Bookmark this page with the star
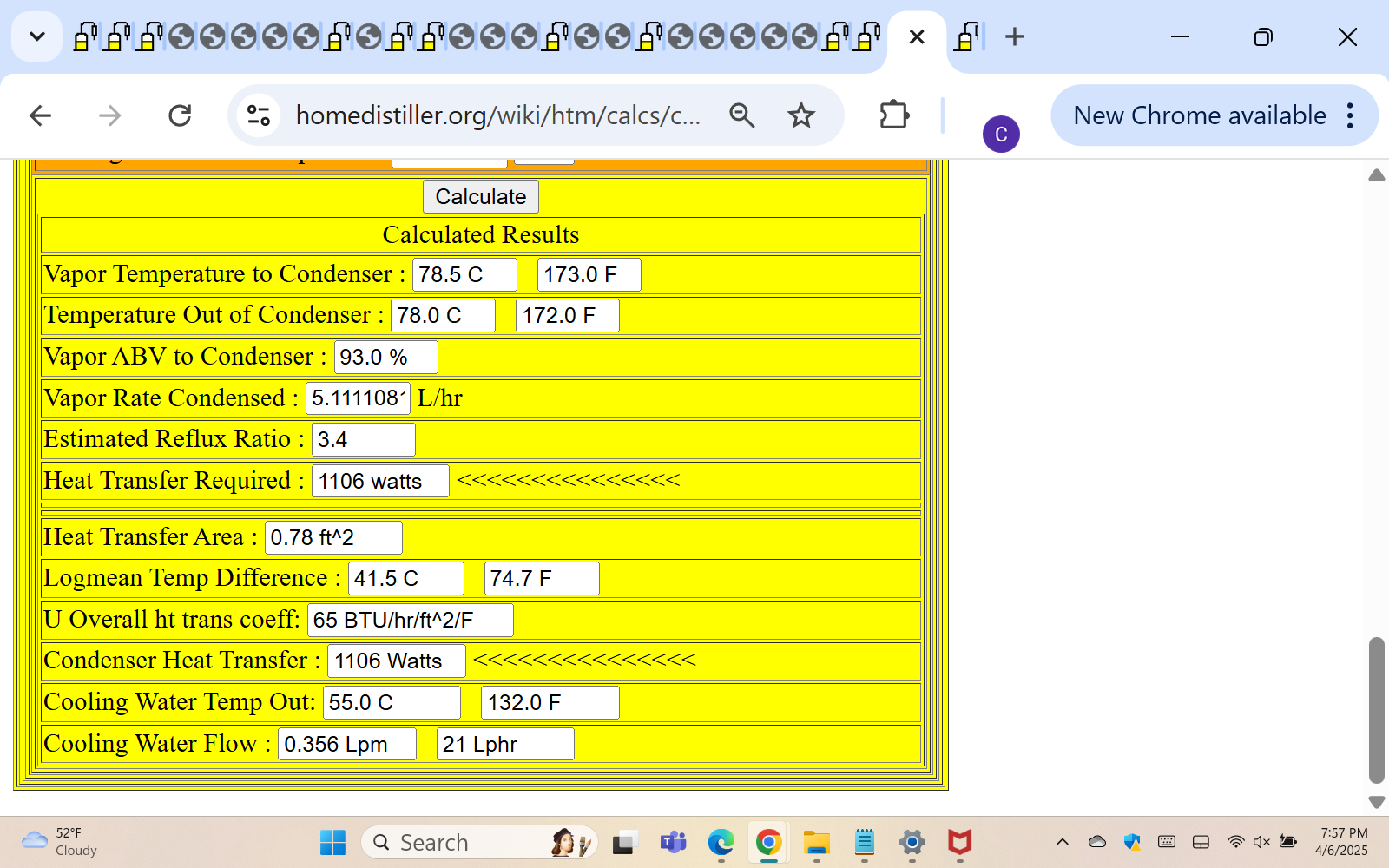 [801, 115]
